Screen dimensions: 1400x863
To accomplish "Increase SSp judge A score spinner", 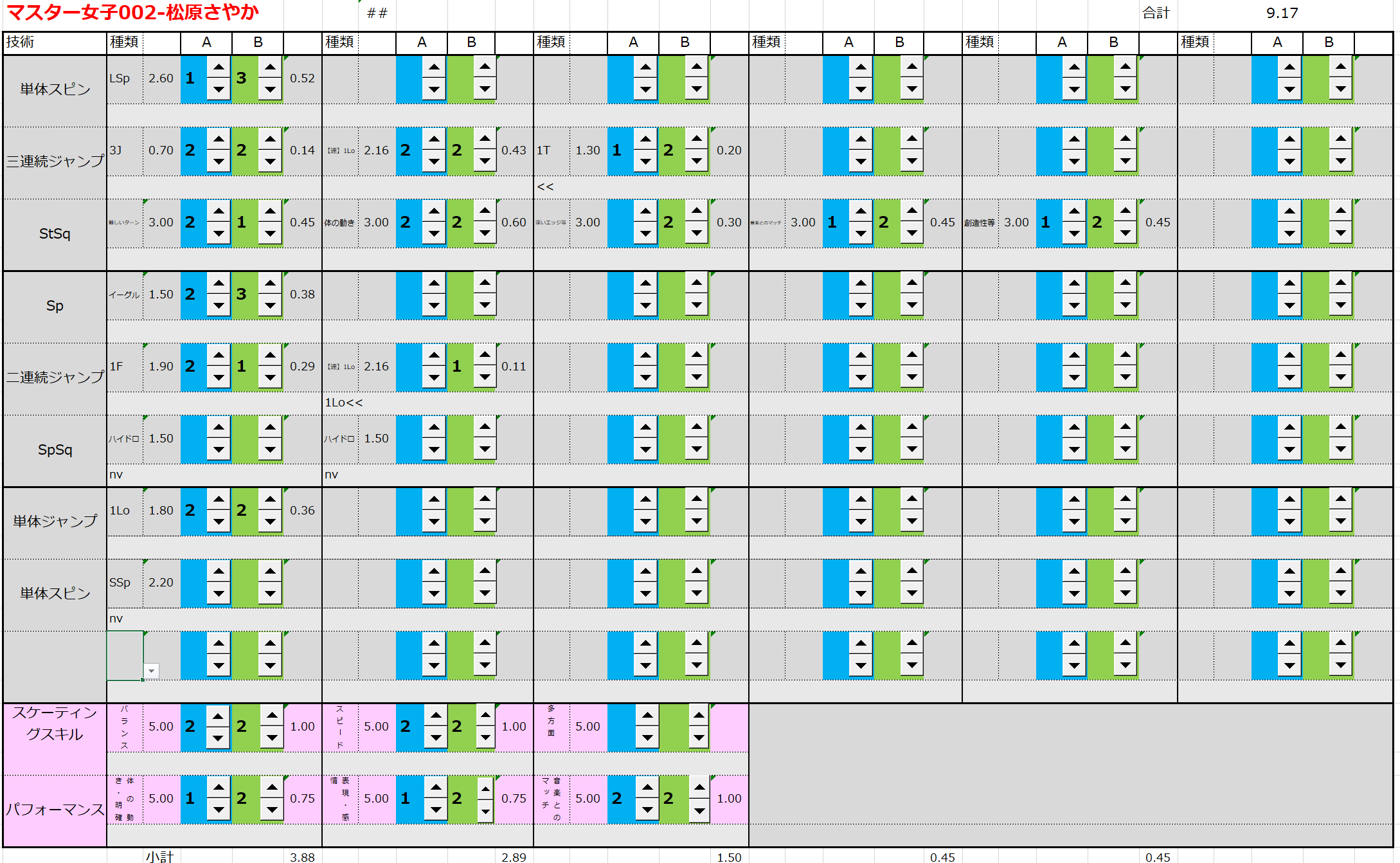I will [219, 572].
